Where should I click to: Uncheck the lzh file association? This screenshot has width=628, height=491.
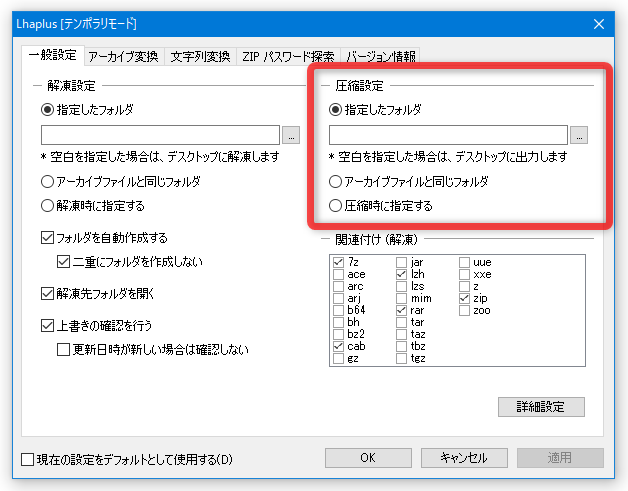coord(401,274)
